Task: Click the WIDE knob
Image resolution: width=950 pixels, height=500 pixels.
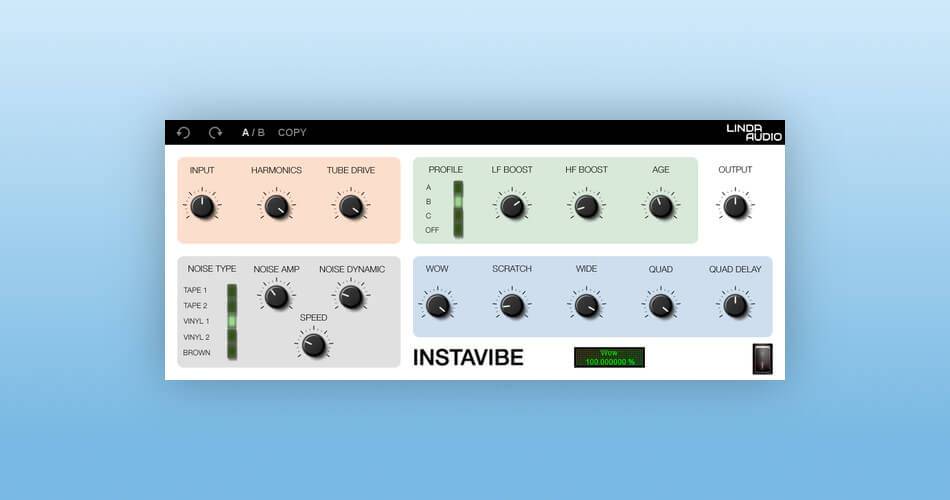Action: pyautogui.click(x=586, y=306)
